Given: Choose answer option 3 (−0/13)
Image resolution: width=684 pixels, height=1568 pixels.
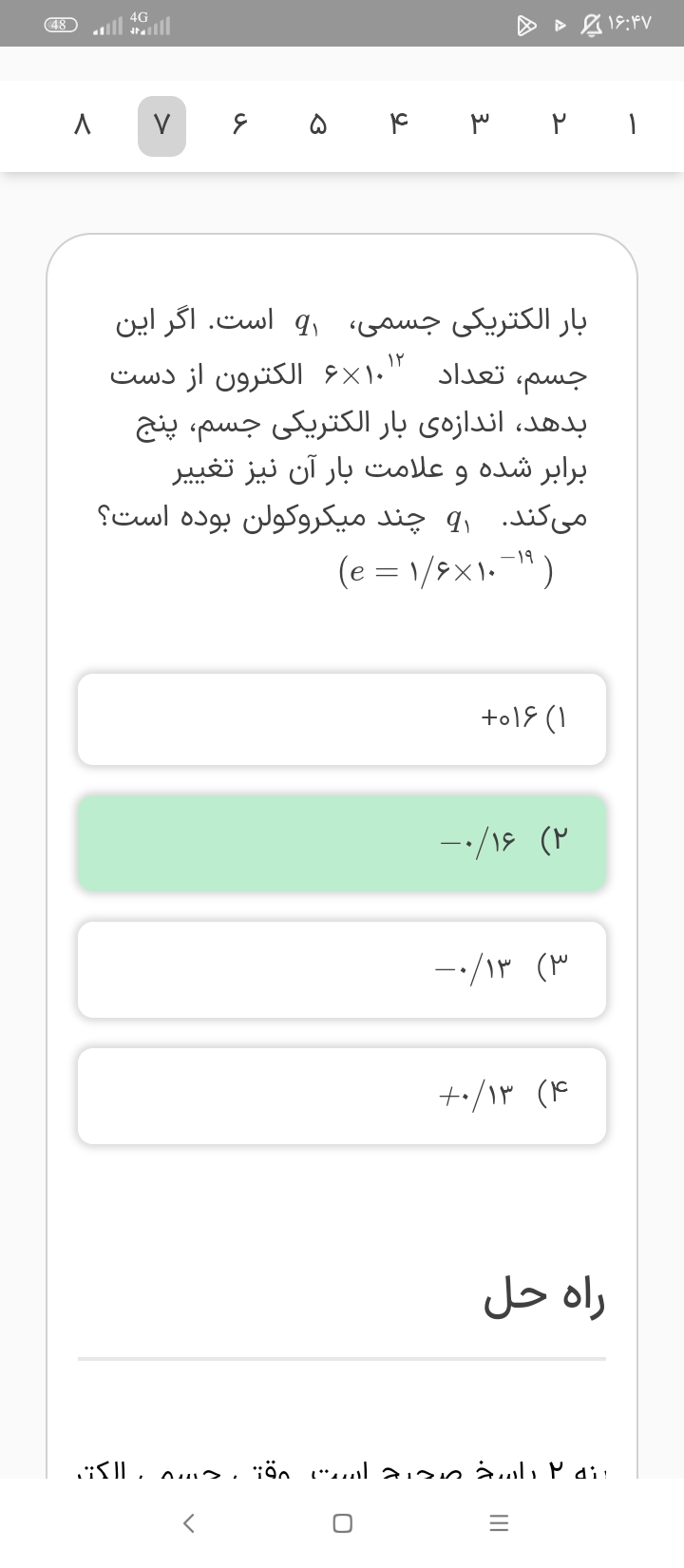Looking at the screenshot, I should pos(342,969).
